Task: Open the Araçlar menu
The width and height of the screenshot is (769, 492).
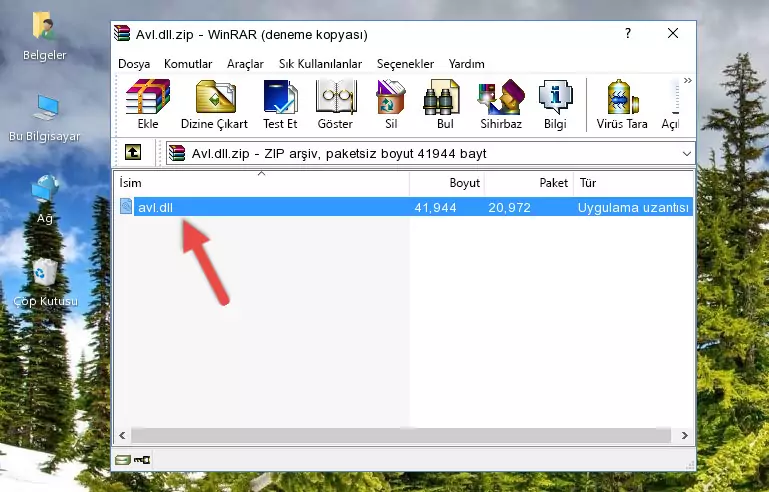Action: [x=245, y=64]
